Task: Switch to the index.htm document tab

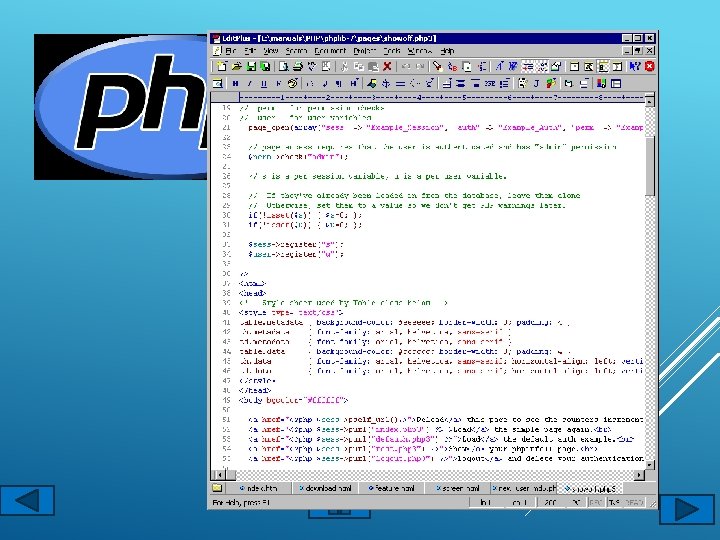Action: coord(258,488)
